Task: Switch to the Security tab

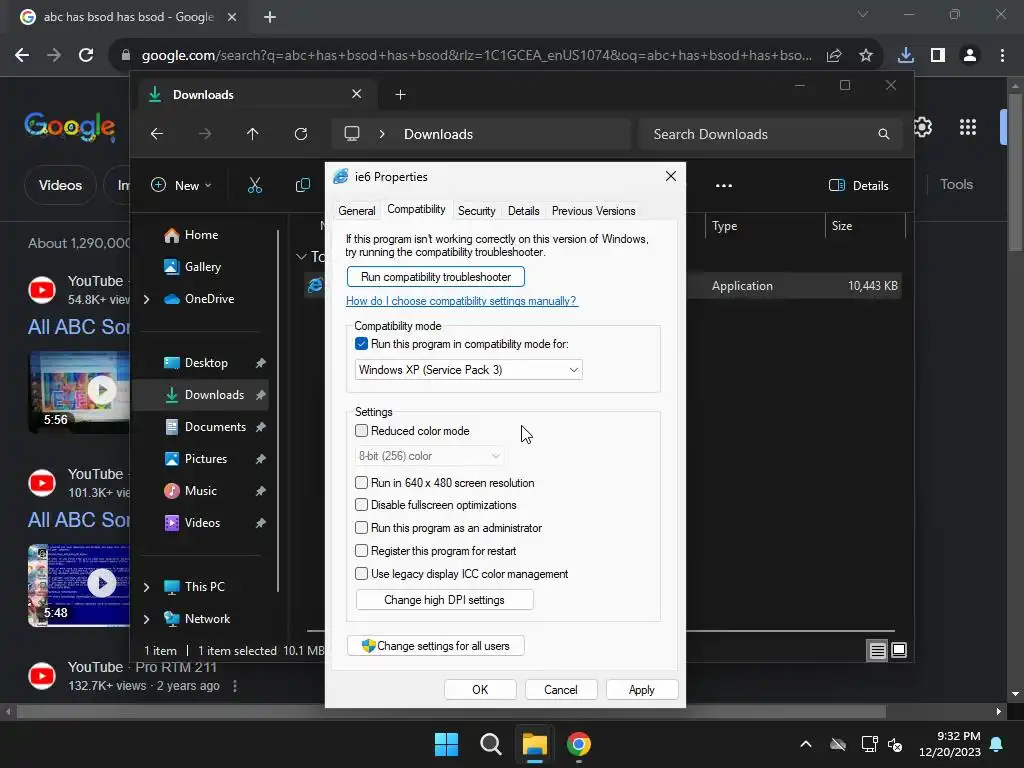Action: pyautogui.click(x=476, y=211)
